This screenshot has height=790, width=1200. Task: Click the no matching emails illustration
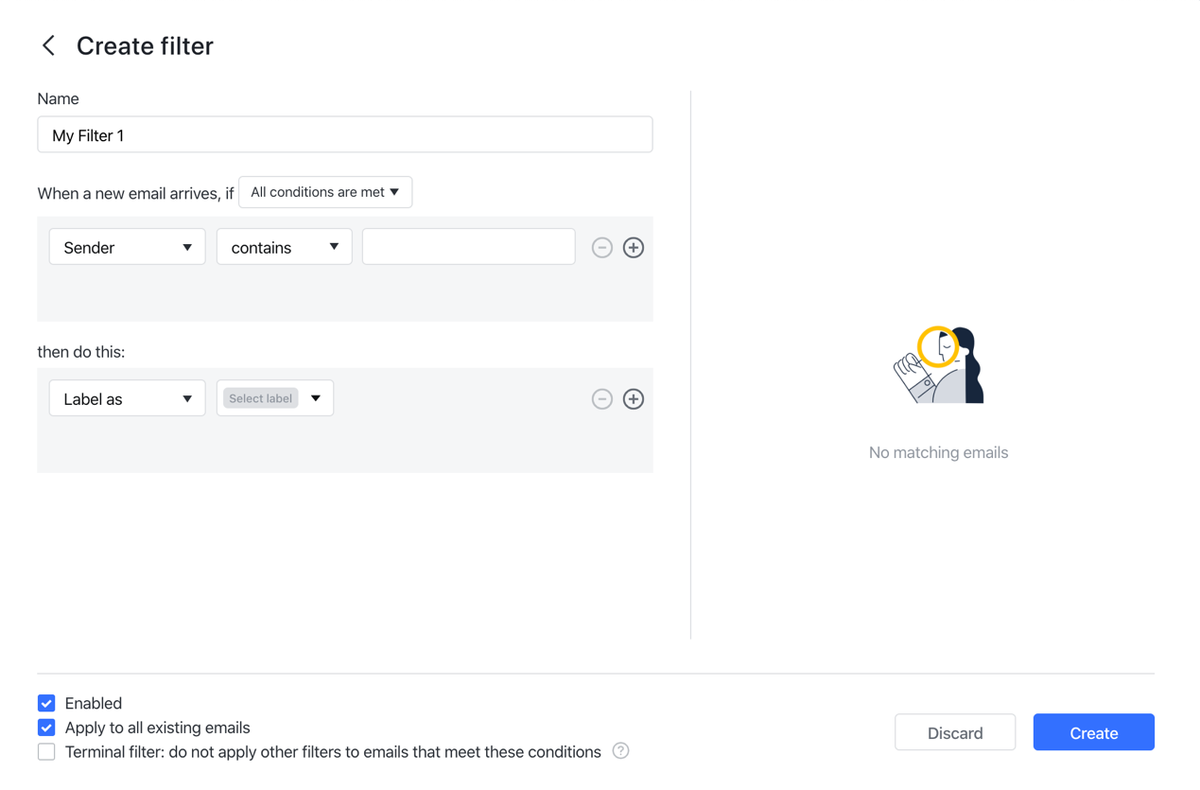pos(938,365)
